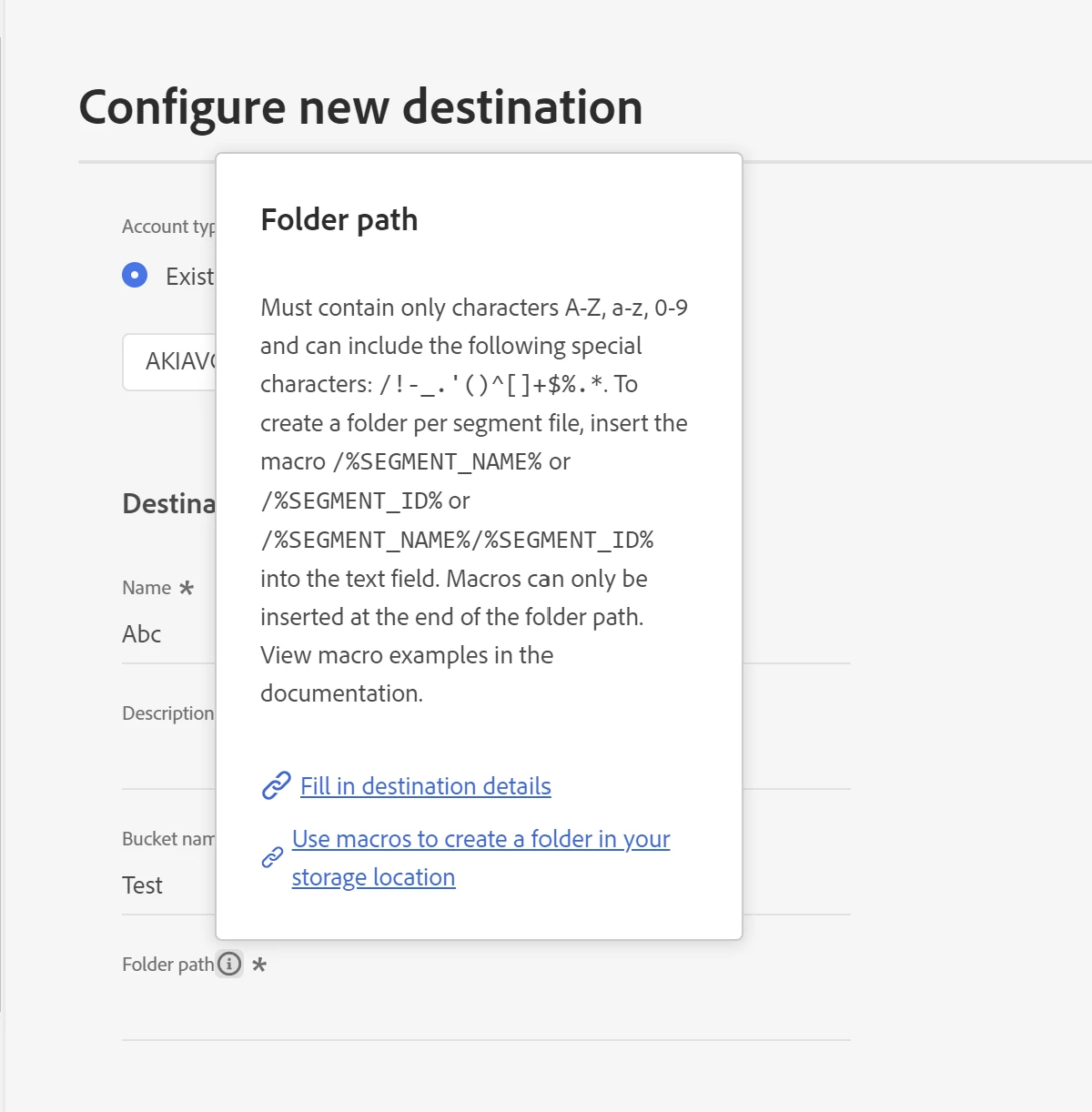Click chain icon beside Fill in destination details
1092x1112 pixels.
(x=276, y=785)
